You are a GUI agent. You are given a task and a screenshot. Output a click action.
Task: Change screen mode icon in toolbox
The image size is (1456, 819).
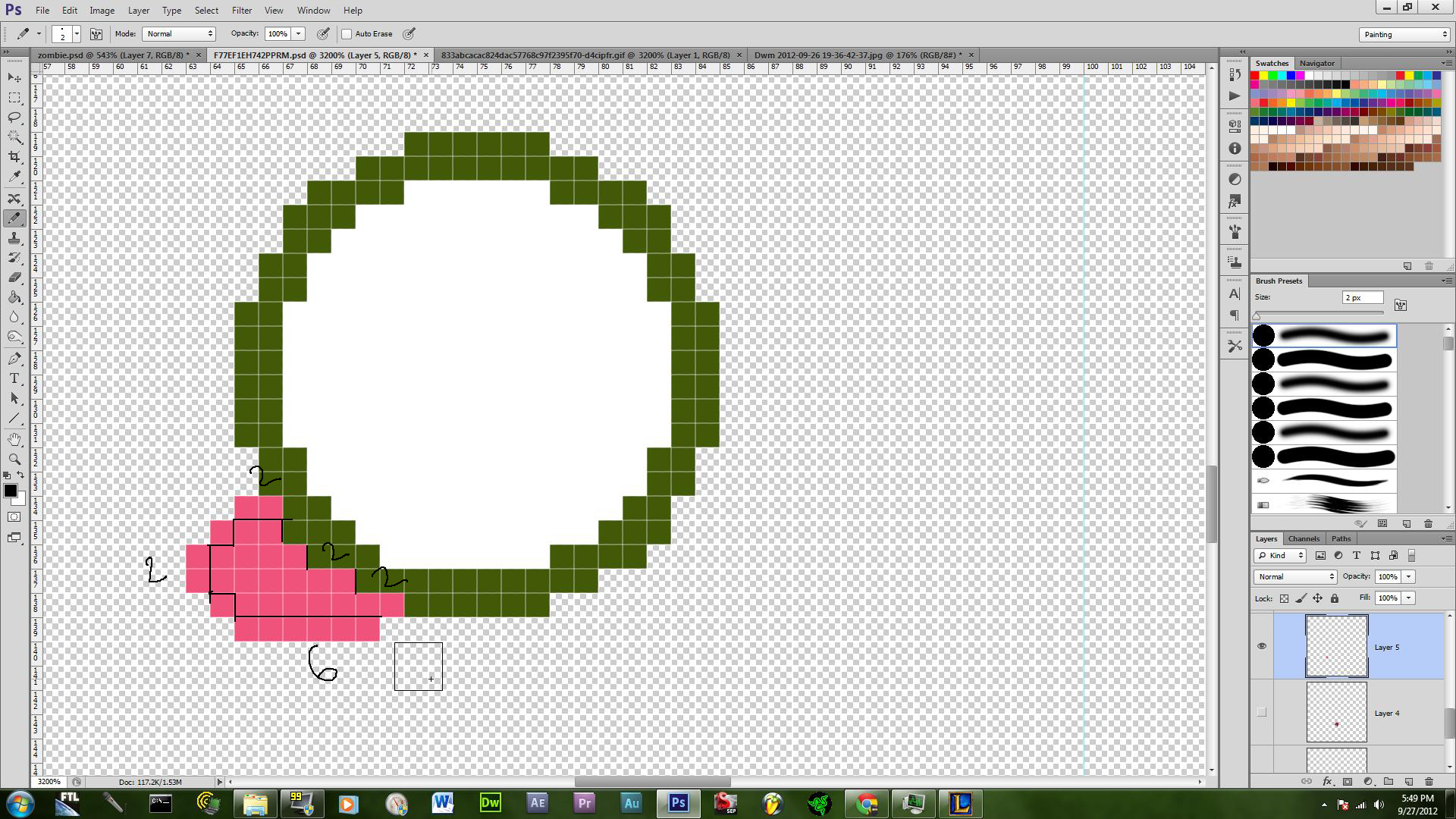pos(14,538)
